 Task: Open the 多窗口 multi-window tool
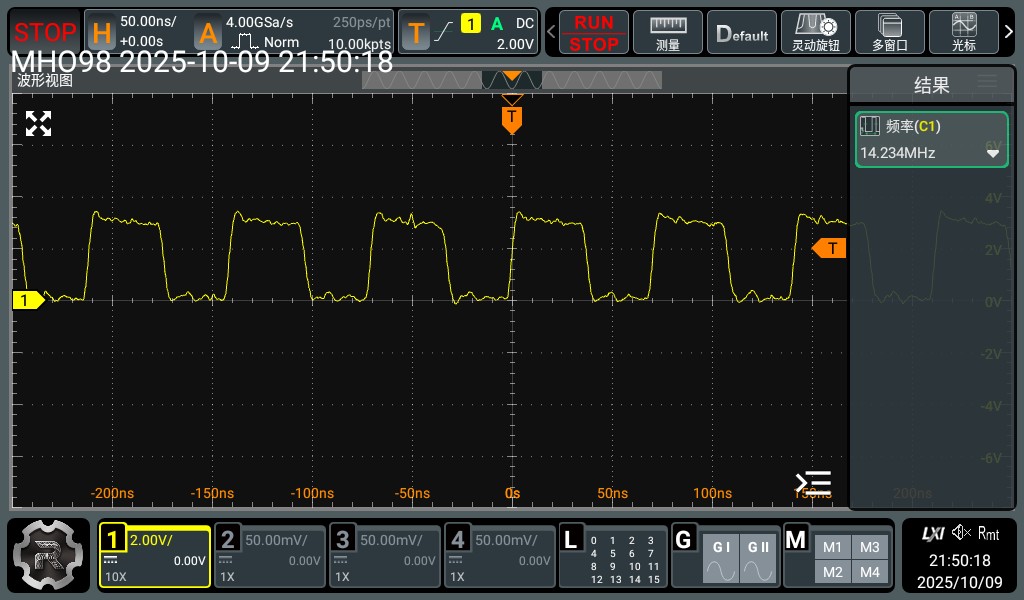click(x=889, y=32)
